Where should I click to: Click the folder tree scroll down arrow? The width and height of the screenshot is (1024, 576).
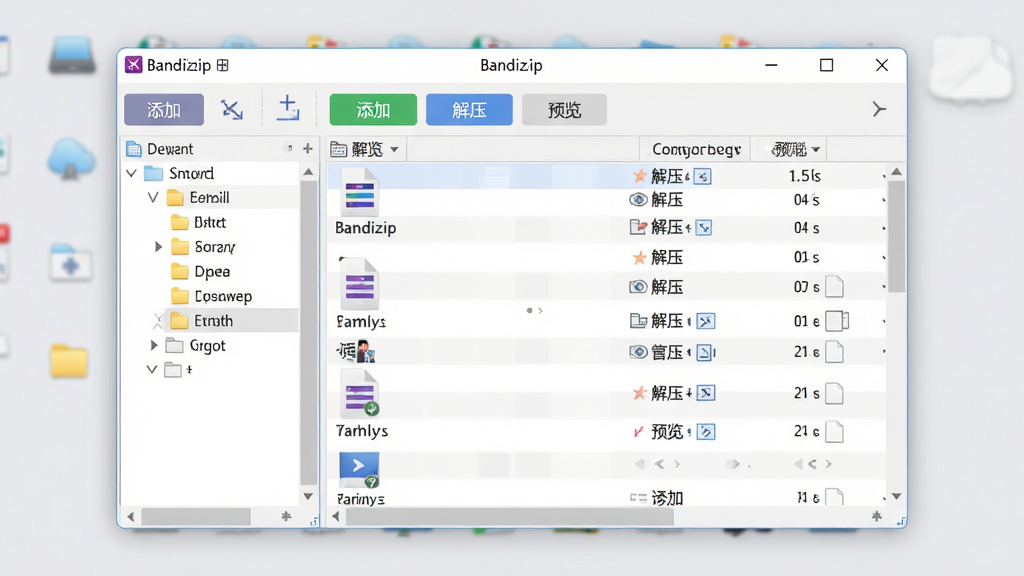pyautogui.click(x=308, y=496)
